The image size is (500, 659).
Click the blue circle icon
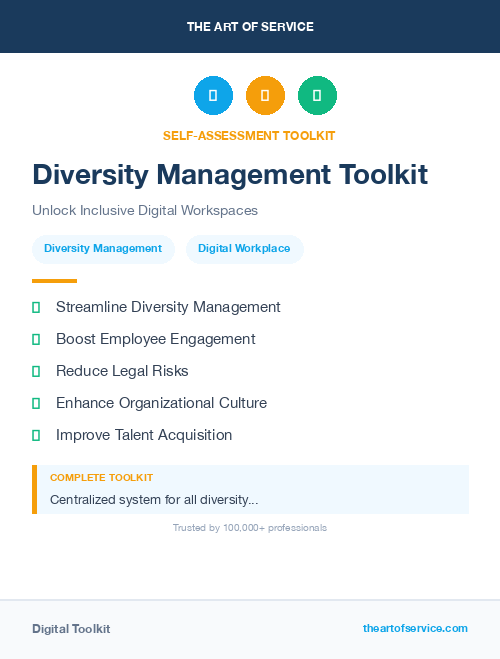[x=213, y=95]
